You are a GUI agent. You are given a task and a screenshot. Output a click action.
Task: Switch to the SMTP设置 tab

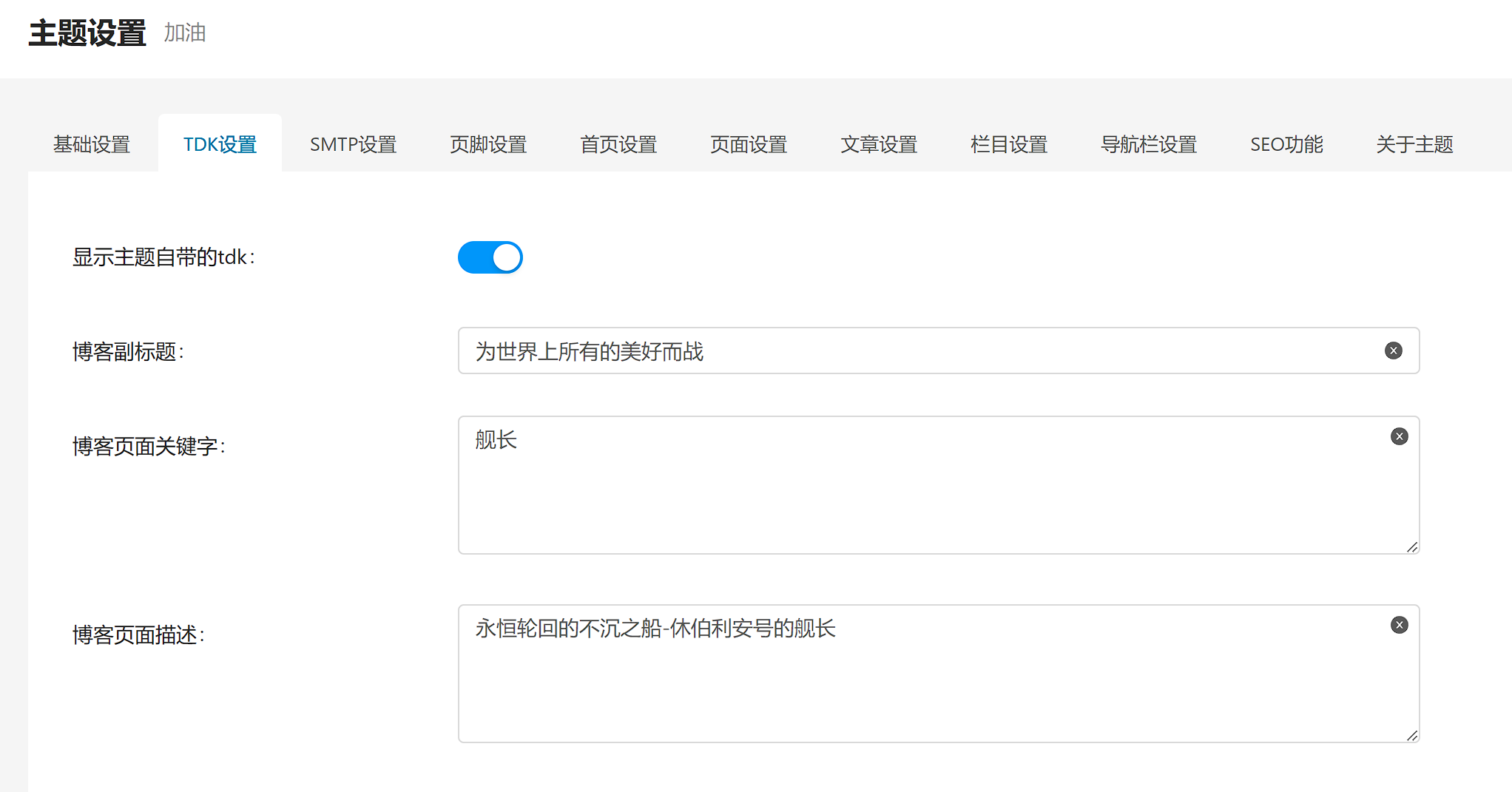point(353,144)
